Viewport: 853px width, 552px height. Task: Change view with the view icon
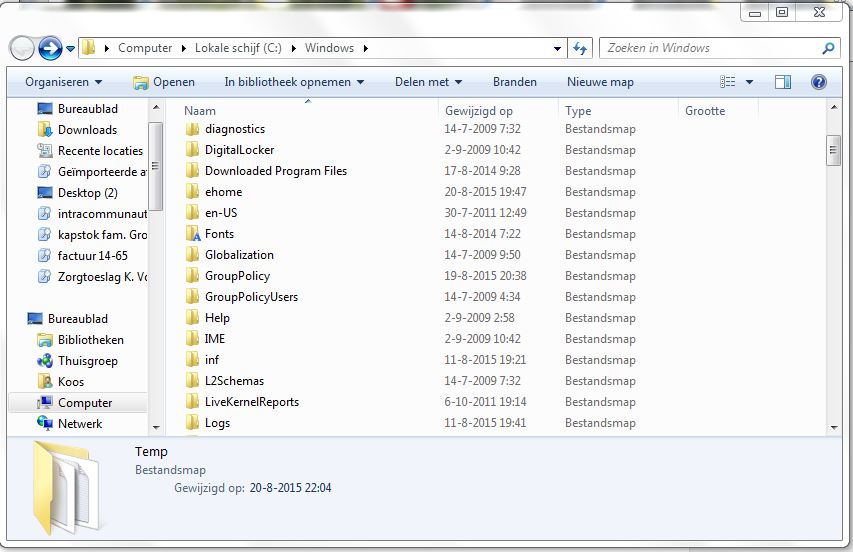tap(728, 82)
